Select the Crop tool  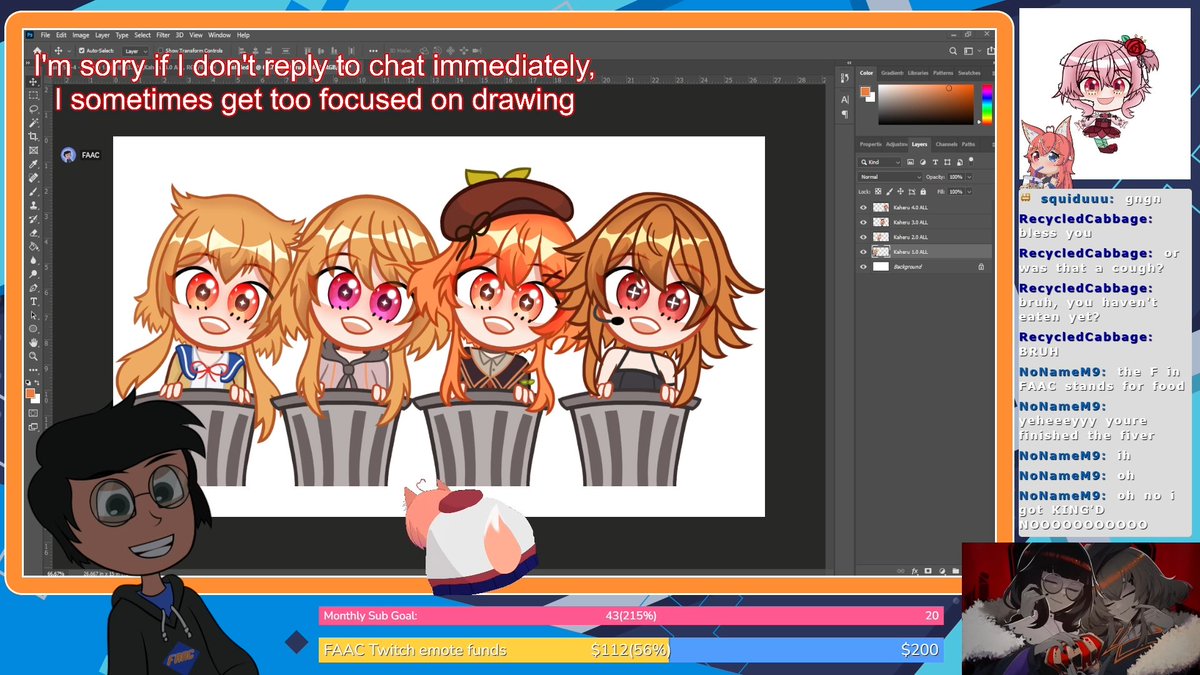pyautogui.click(x=34, y=136)
